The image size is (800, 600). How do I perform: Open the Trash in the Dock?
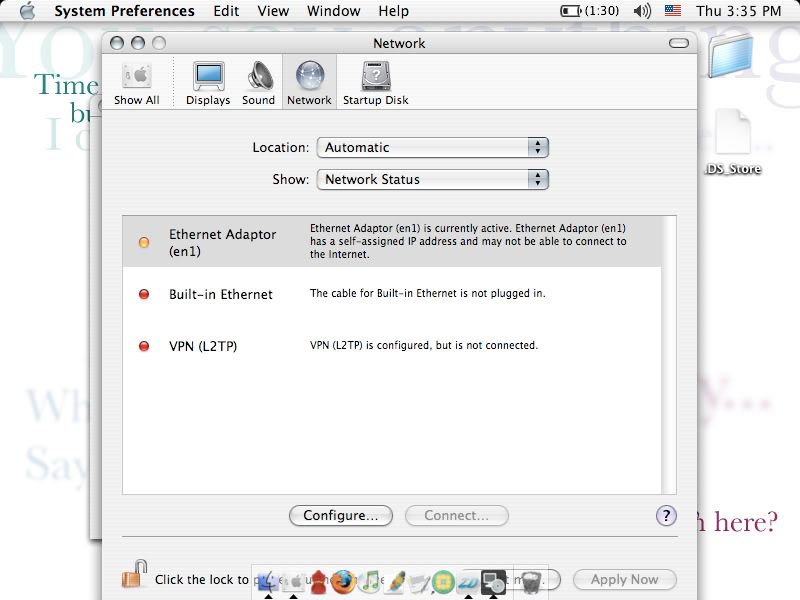531,581
